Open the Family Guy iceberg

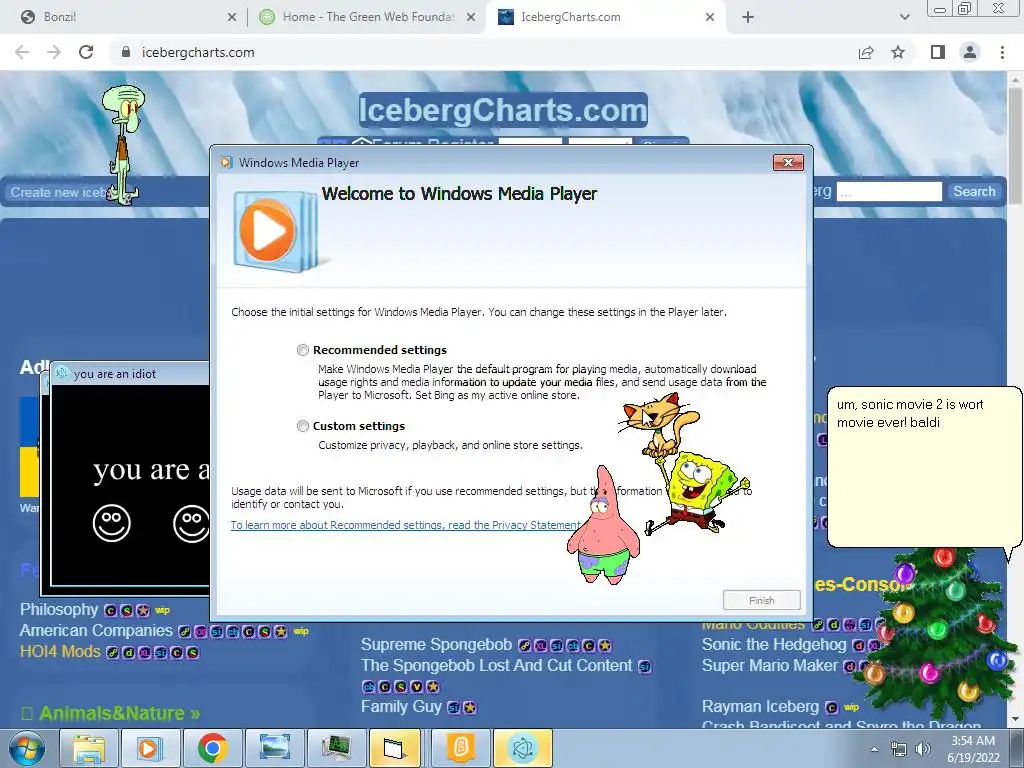pyautogui.click(x=401, y=707)
